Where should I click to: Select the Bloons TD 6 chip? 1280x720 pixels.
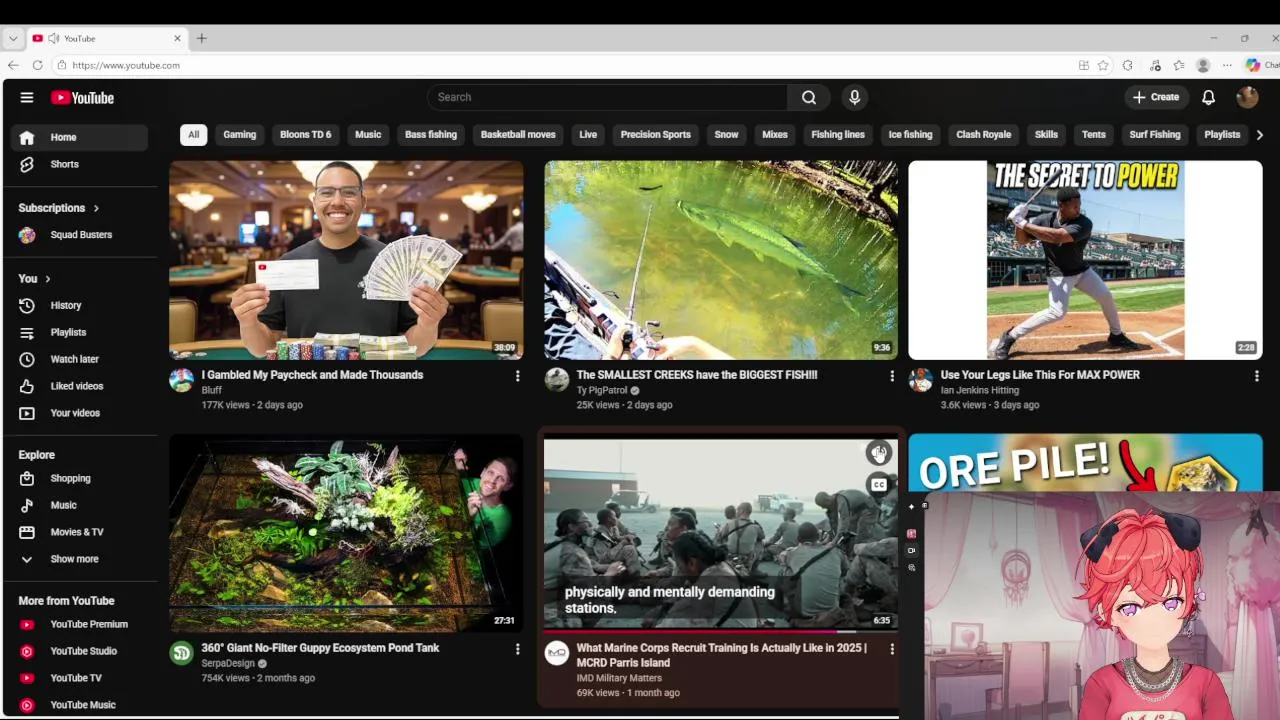pyautogui.click(x=305, y=135)
